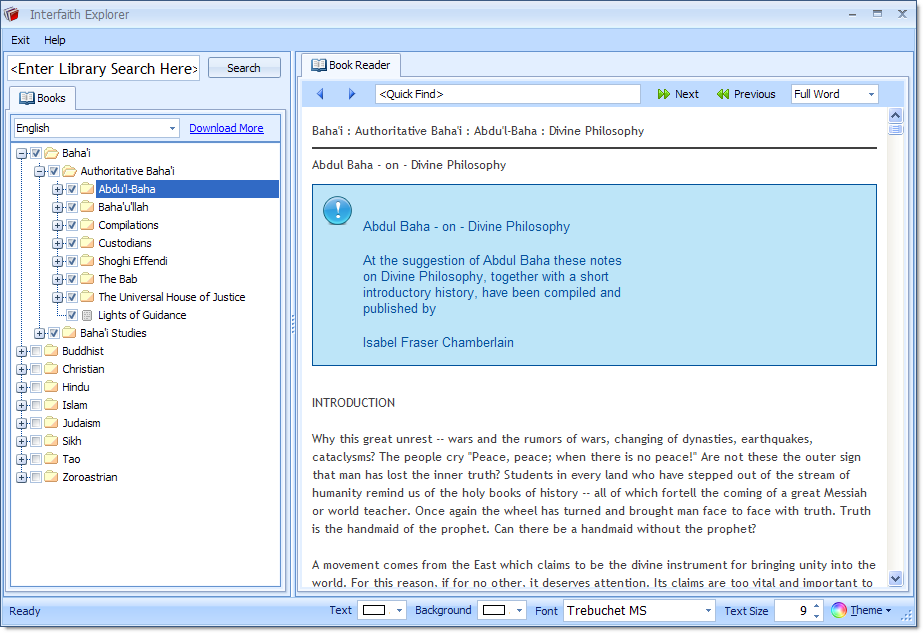Open the Help menu
This screenshot has width=923, height=633.
tap(55, 40)
